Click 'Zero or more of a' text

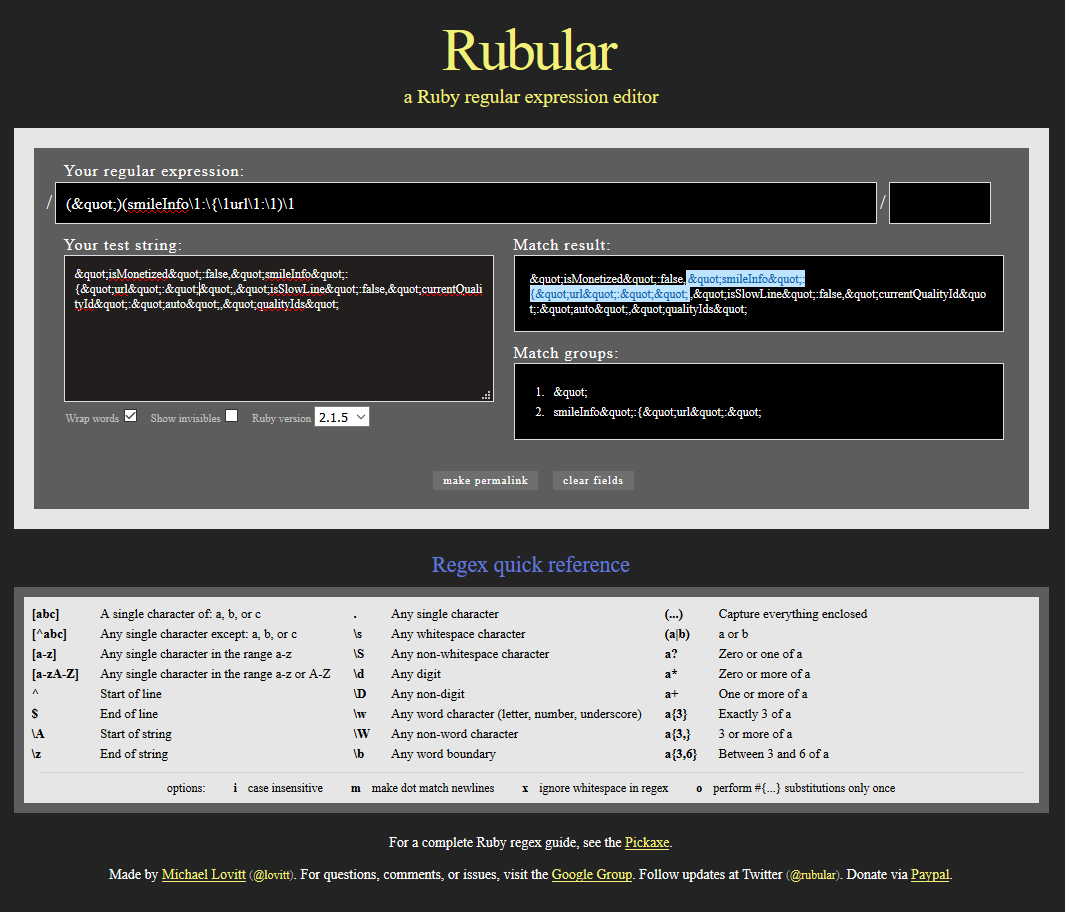764,674
